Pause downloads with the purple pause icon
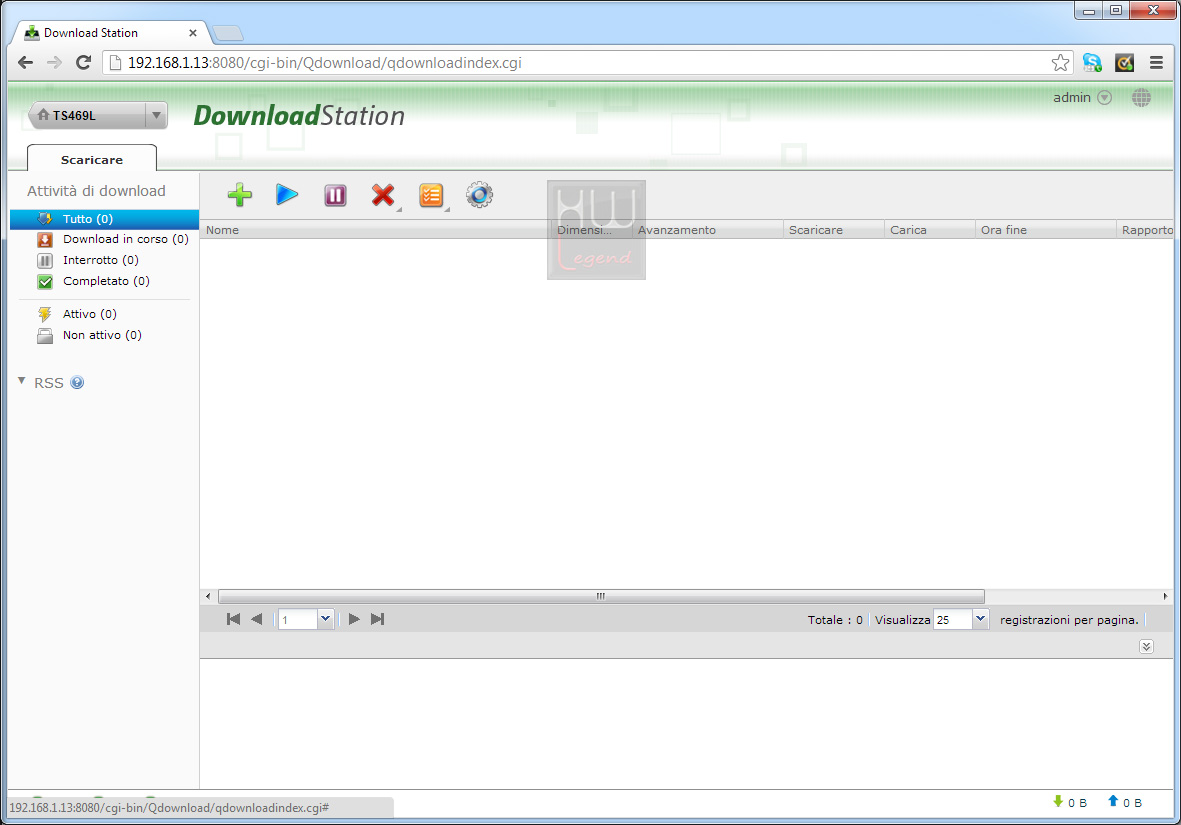Viewport: 1181px width, 825px height. point(335,195)
